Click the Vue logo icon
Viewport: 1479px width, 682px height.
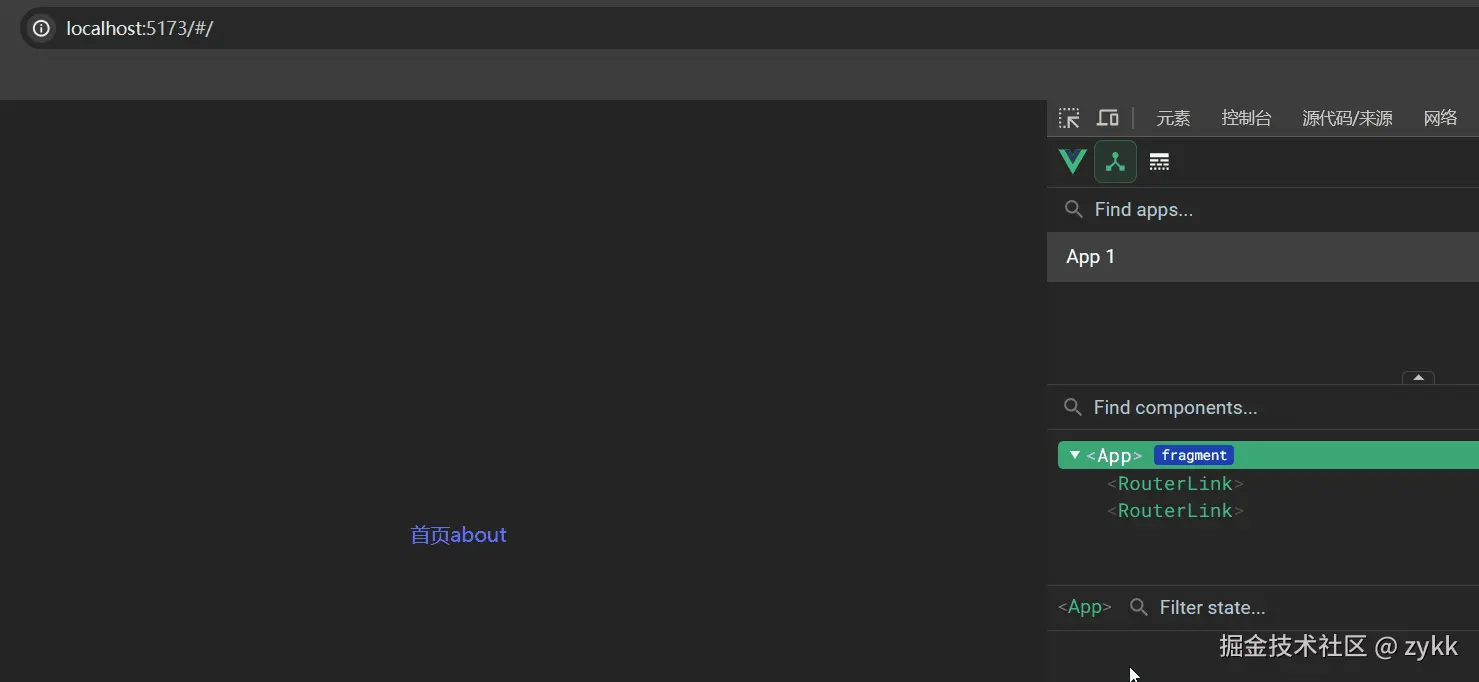click(x=1071, y=161)
